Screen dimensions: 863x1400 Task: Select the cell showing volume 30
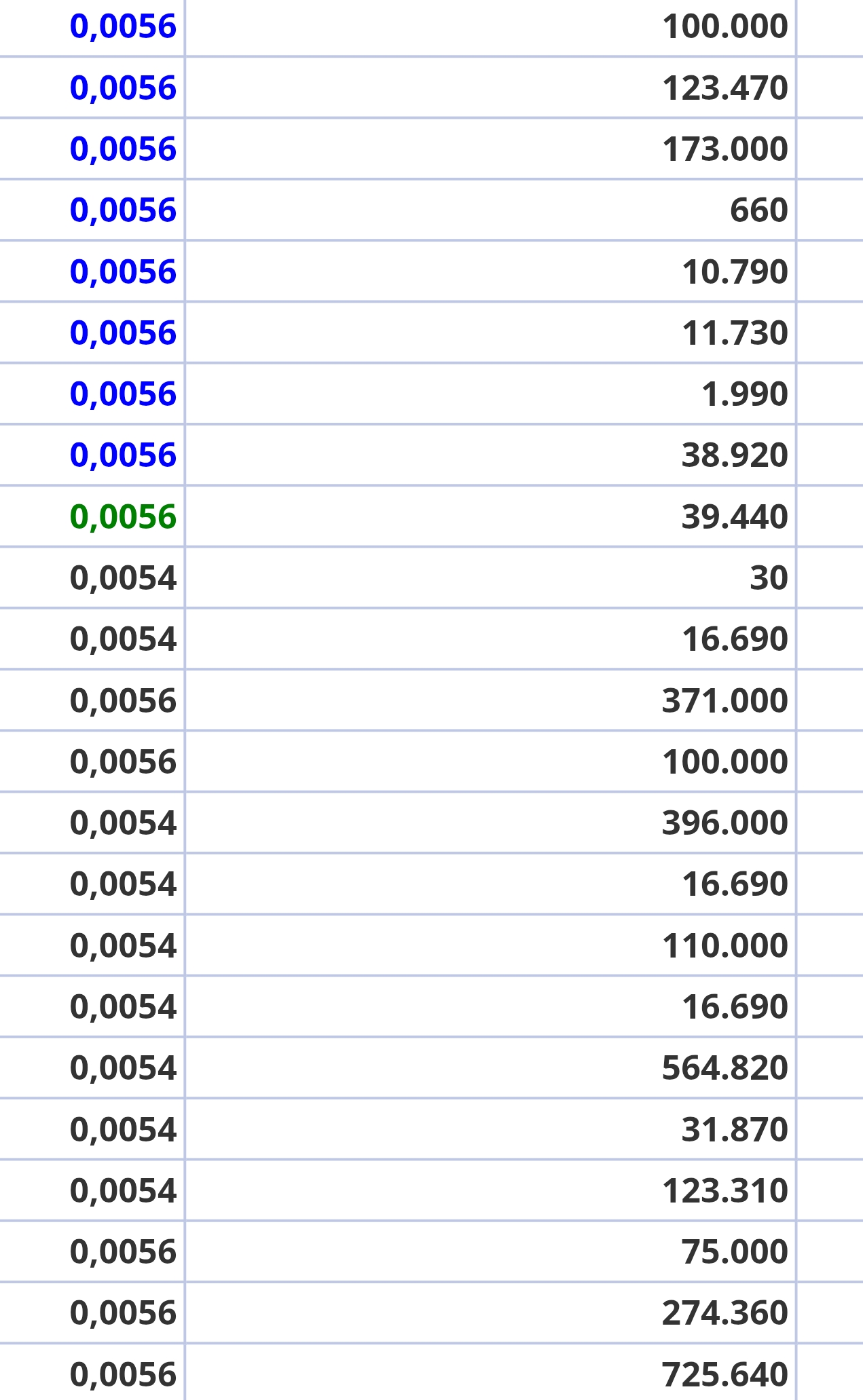(x=769, y=578)
